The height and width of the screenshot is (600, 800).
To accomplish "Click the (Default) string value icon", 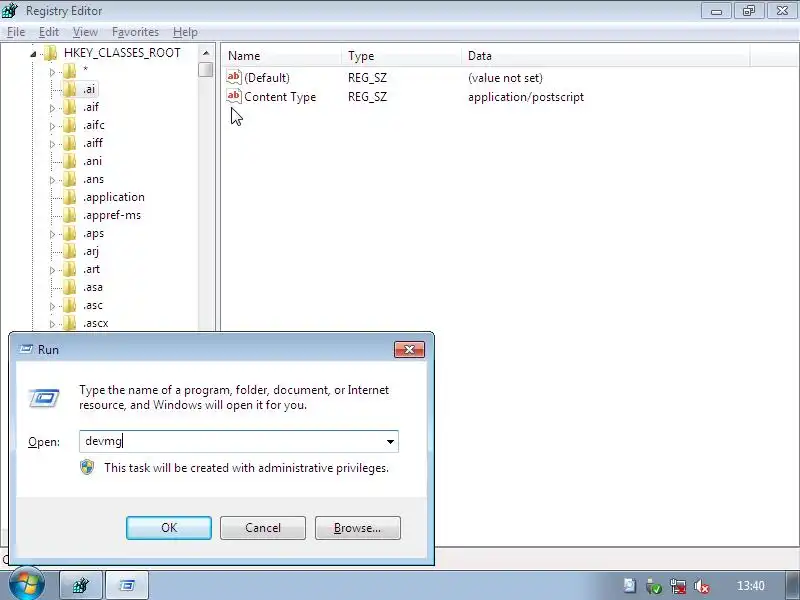I will tap(234, 77).
